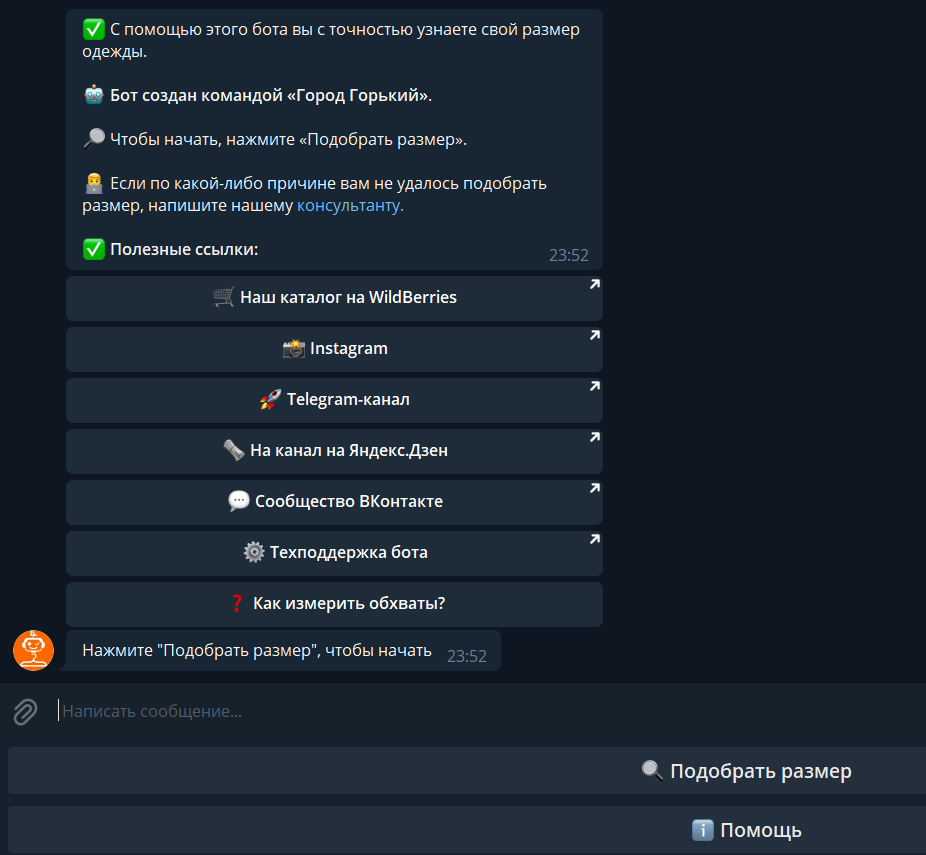
Task: Click the external arrow on ВКонтакте button
Action: pyautogui.click(x=595, y=488)
